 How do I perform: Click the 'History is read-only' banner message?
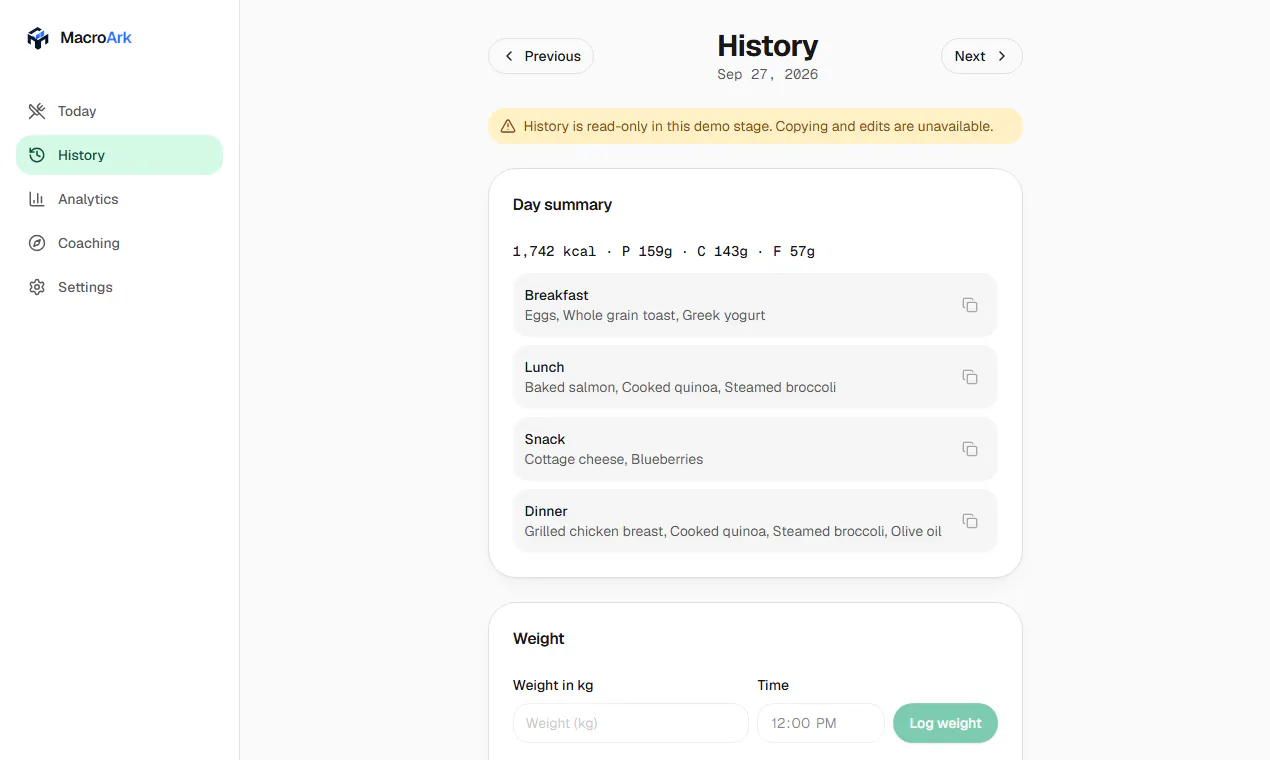click(x=758, y=126)
